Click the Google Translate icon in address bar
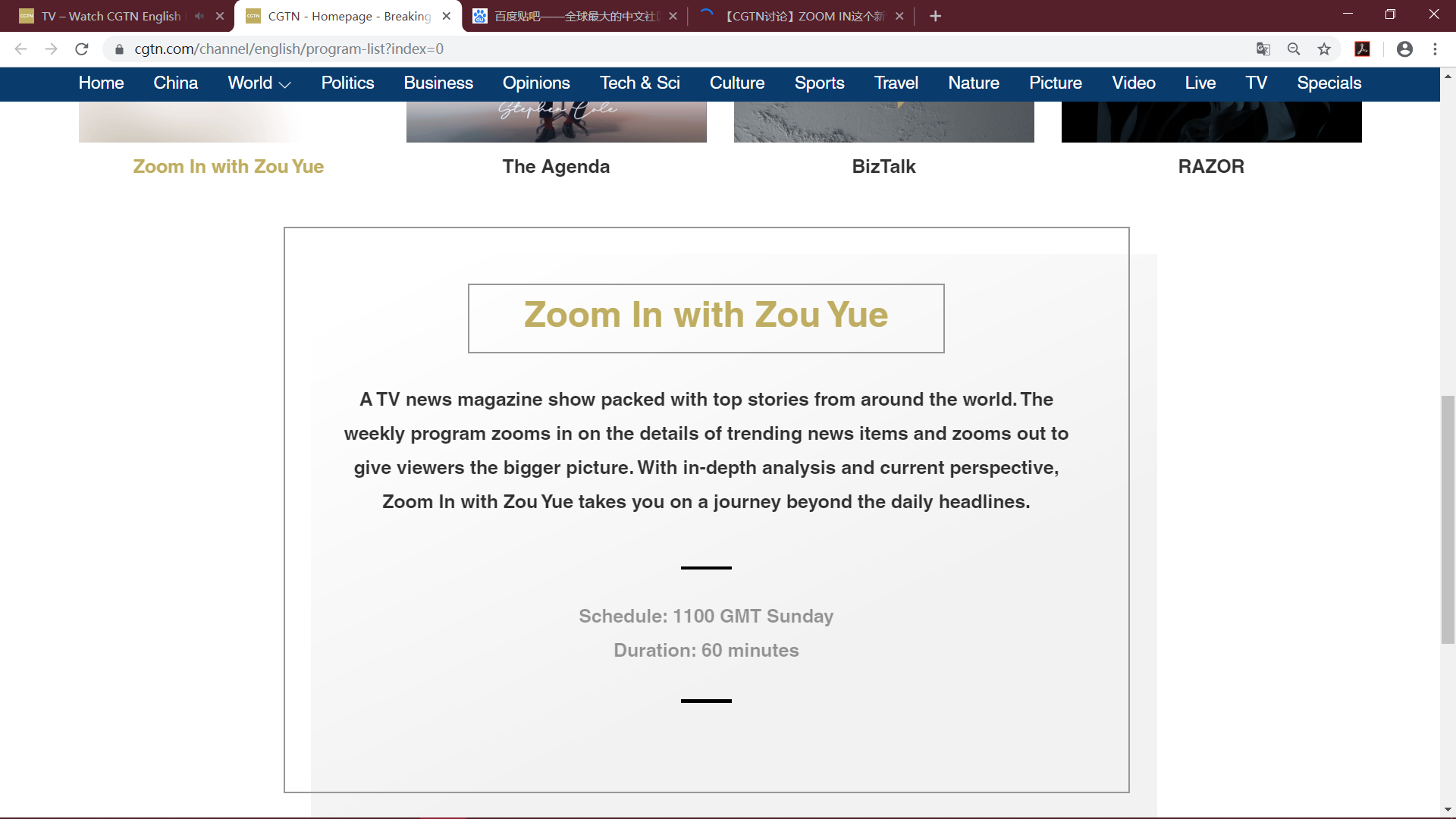Image resolution: width=1456 pixels, height=819 pixels. pyautogui.click(x=1263, y=49)
